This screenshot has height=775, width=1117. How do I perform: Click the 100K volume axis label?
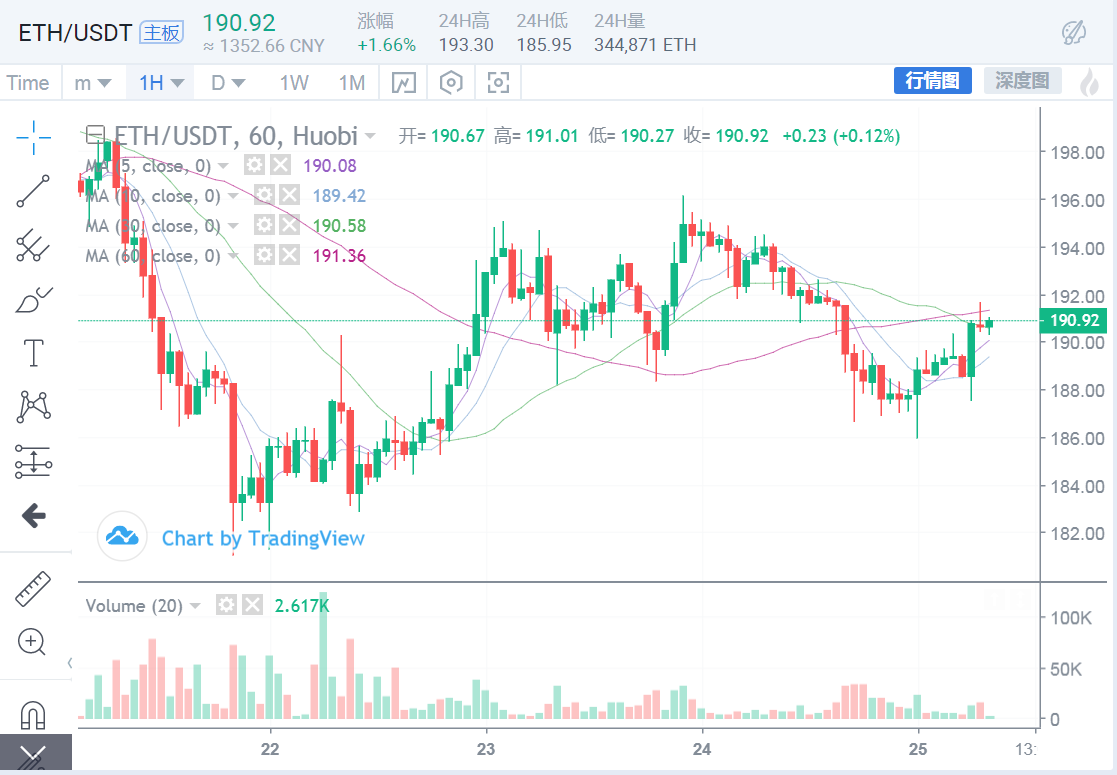click(1071, 618)
